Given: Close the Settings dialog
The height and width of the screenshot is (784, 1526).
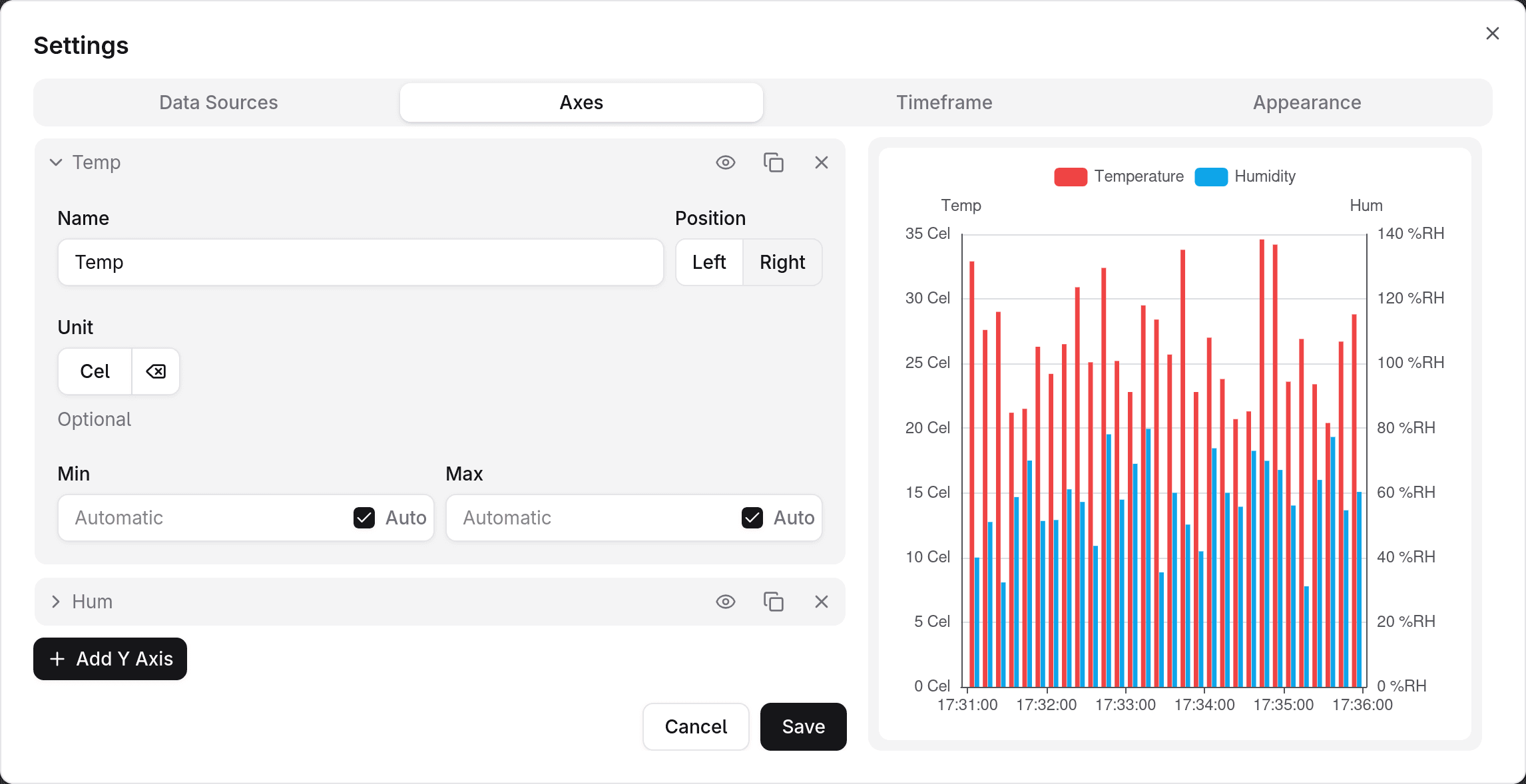Looking at the screenshot, I should click(x=1492, y=33).
